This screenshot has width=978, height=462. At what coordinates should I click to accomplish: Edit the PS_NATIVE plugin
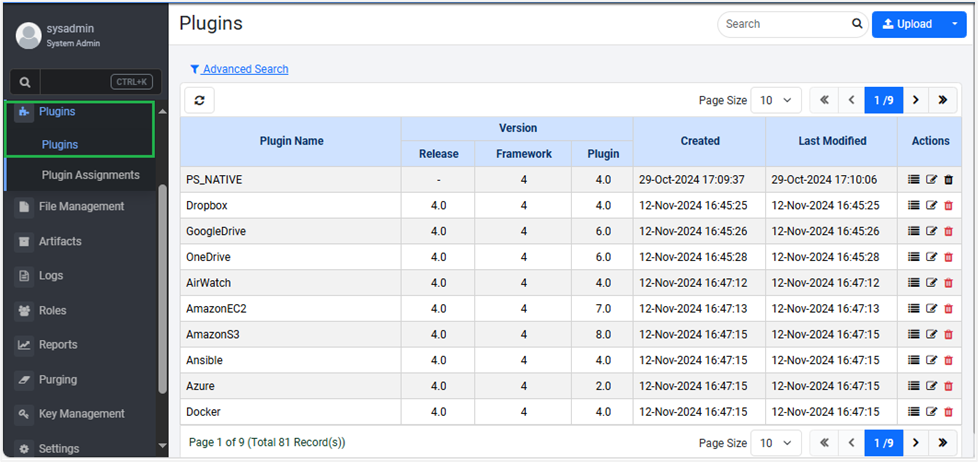(931, 180)
